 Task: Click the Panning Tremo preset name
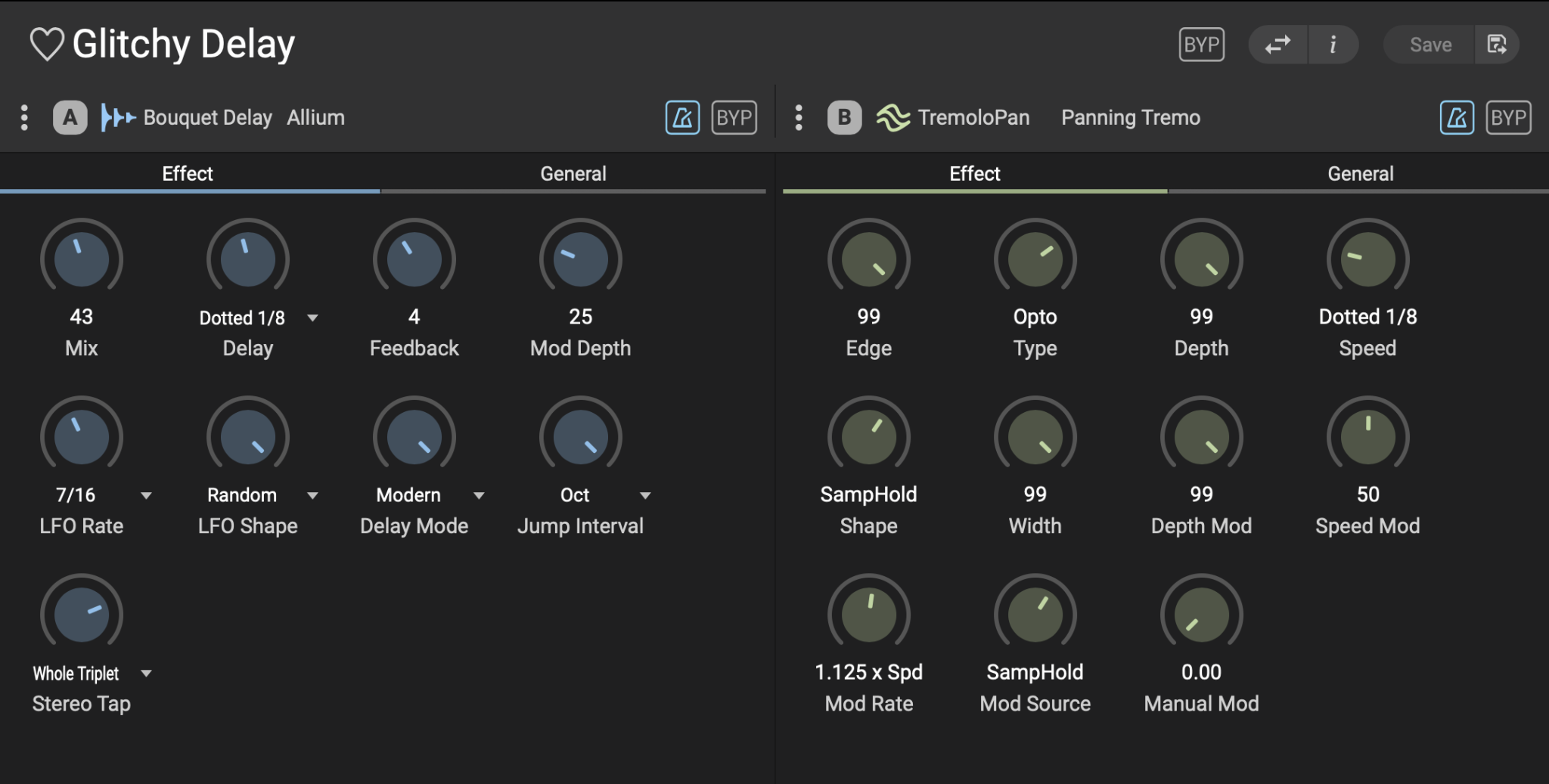[1130, 118]
